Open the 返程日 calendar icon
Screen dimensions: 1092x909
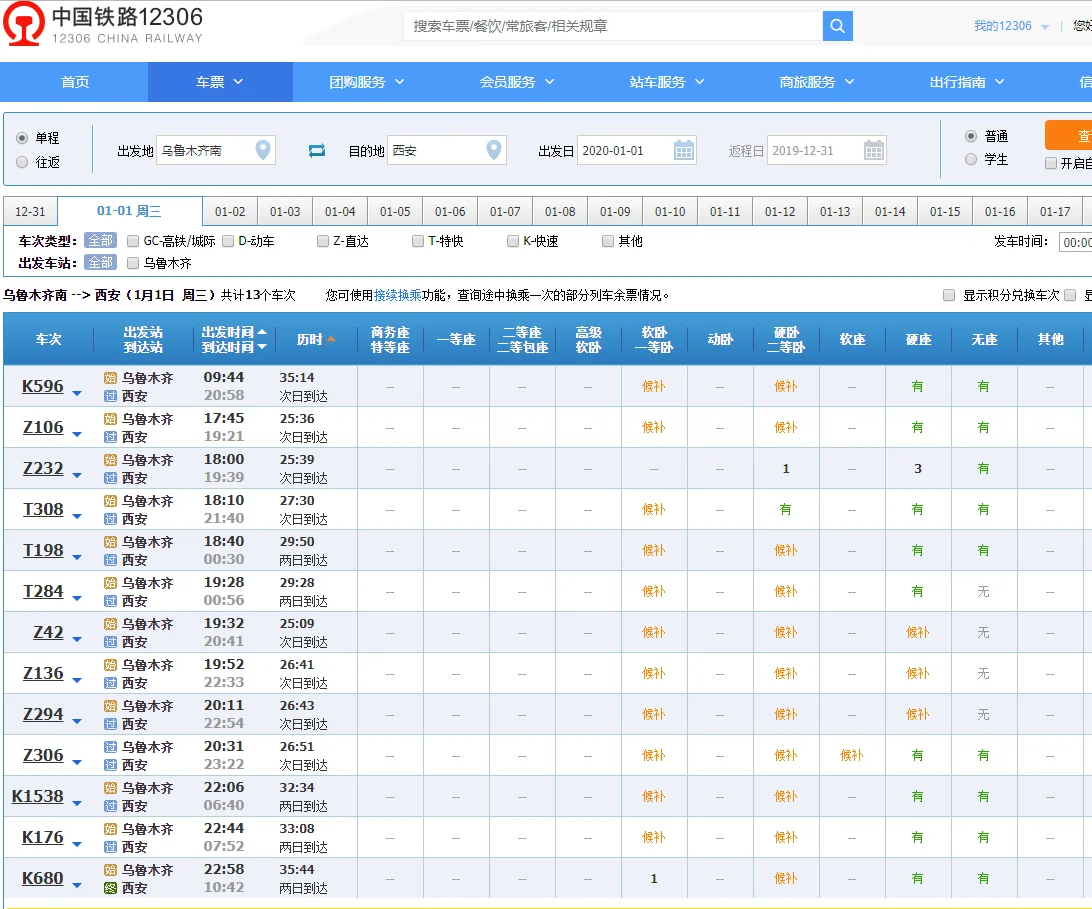pyautogui.click(x=872, y=149)
